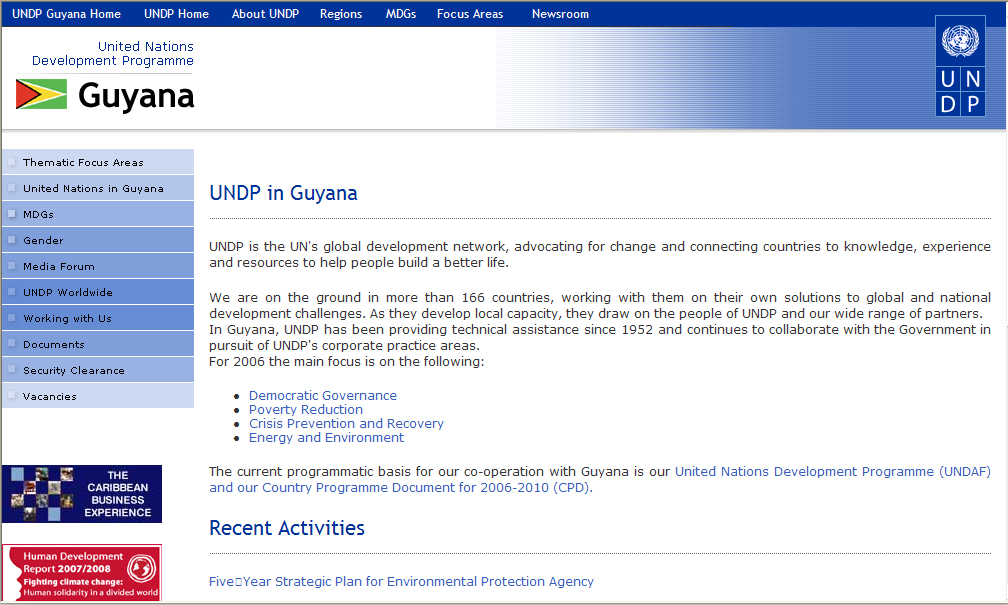Click the Guyana flag icon

pyautogui.click(x=41, y=95)
